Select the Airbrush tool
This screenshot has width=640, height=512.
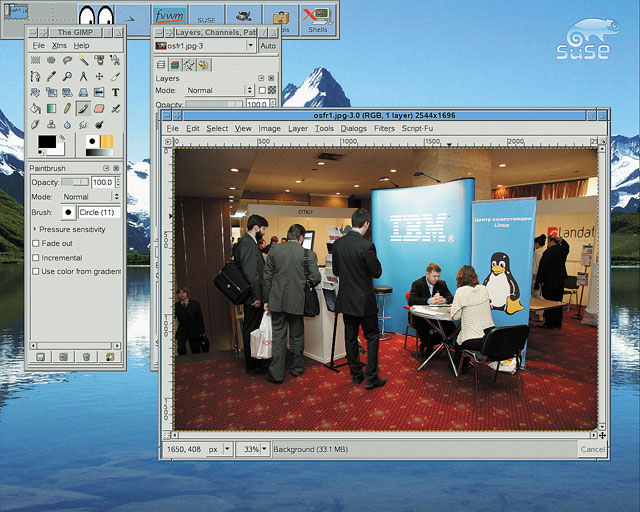tap(115, 109)
